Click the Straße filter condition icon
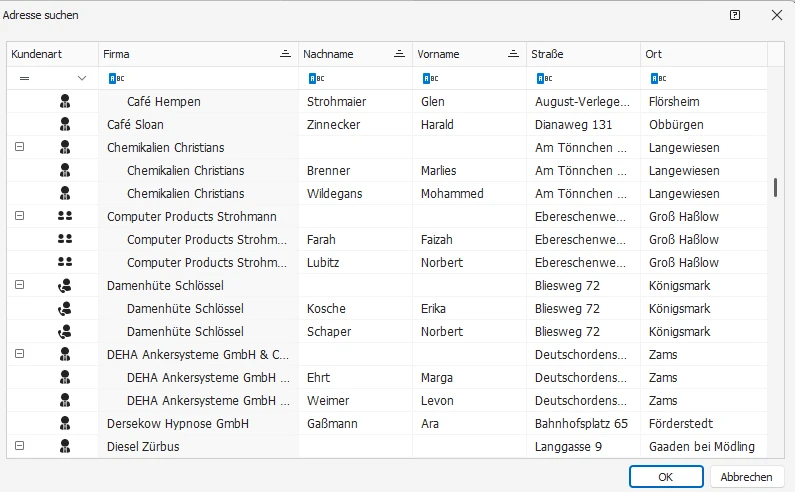Image resolution: width=795 pixels, height=492 pixels. point(545,78)
